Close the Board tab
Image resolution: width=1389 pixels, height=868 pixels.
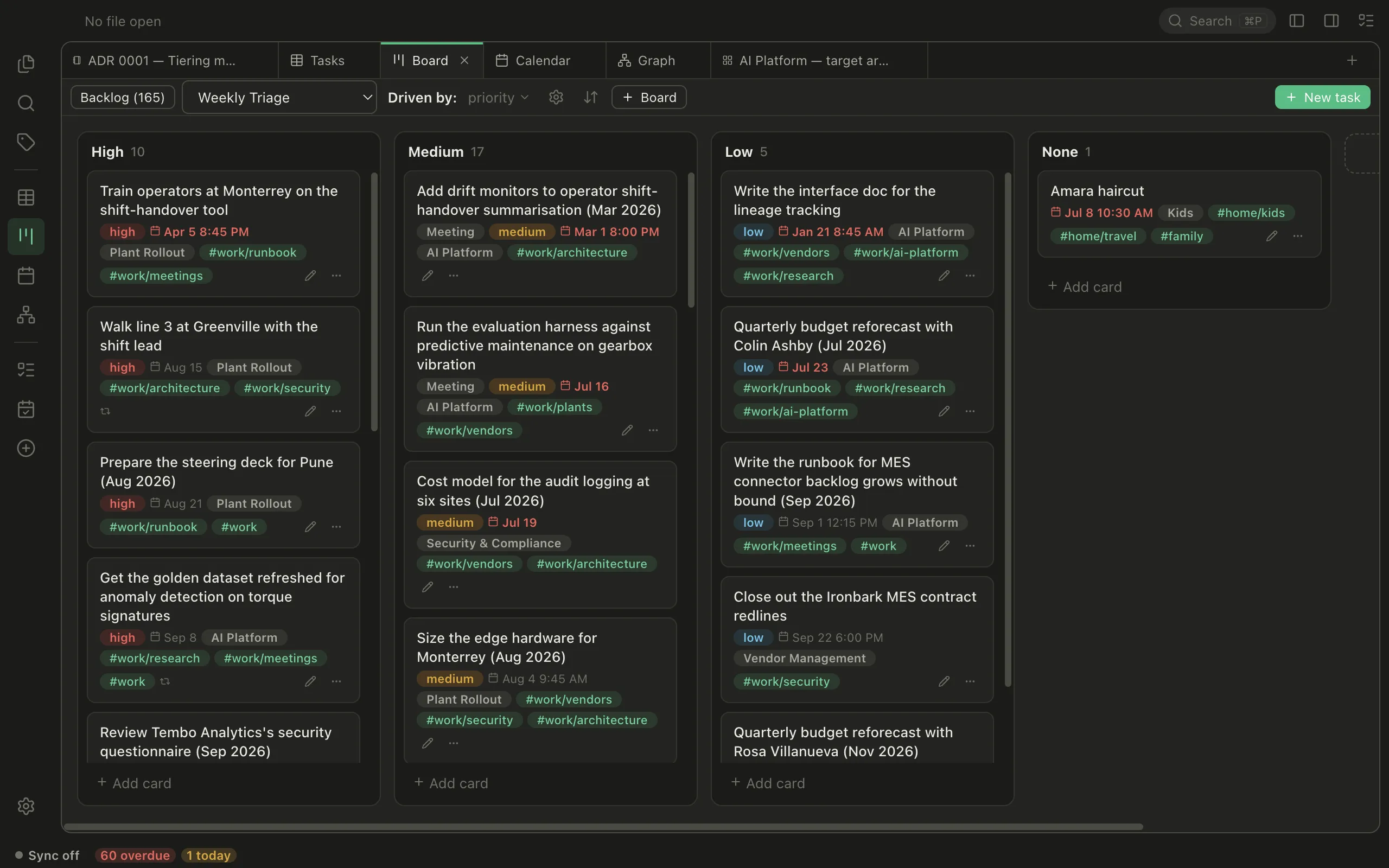[464, 60]
